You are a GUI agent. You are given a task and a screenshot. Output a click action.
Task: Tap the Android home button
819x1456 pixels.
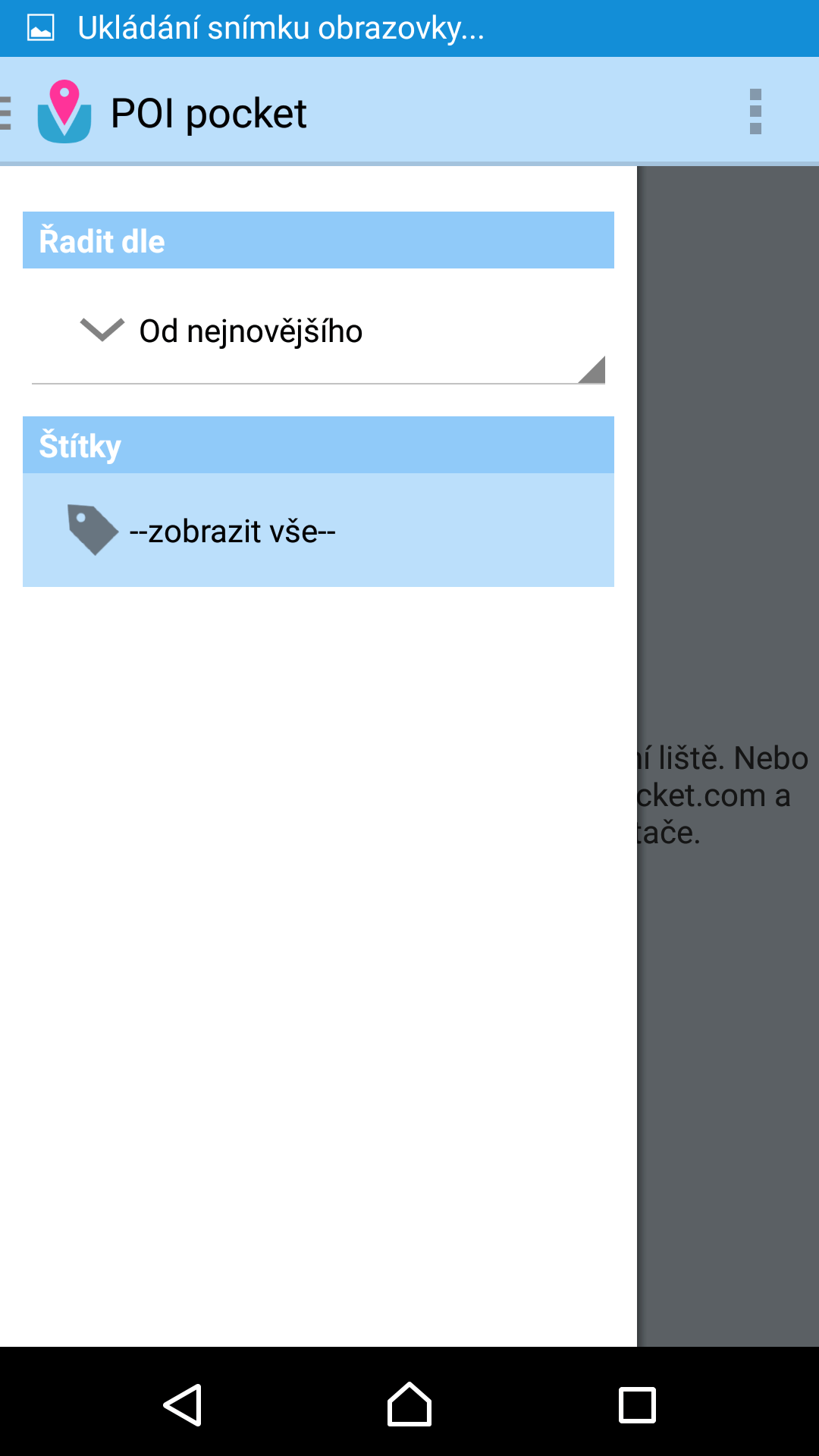pyautogui.click(x=409, y=1404)
